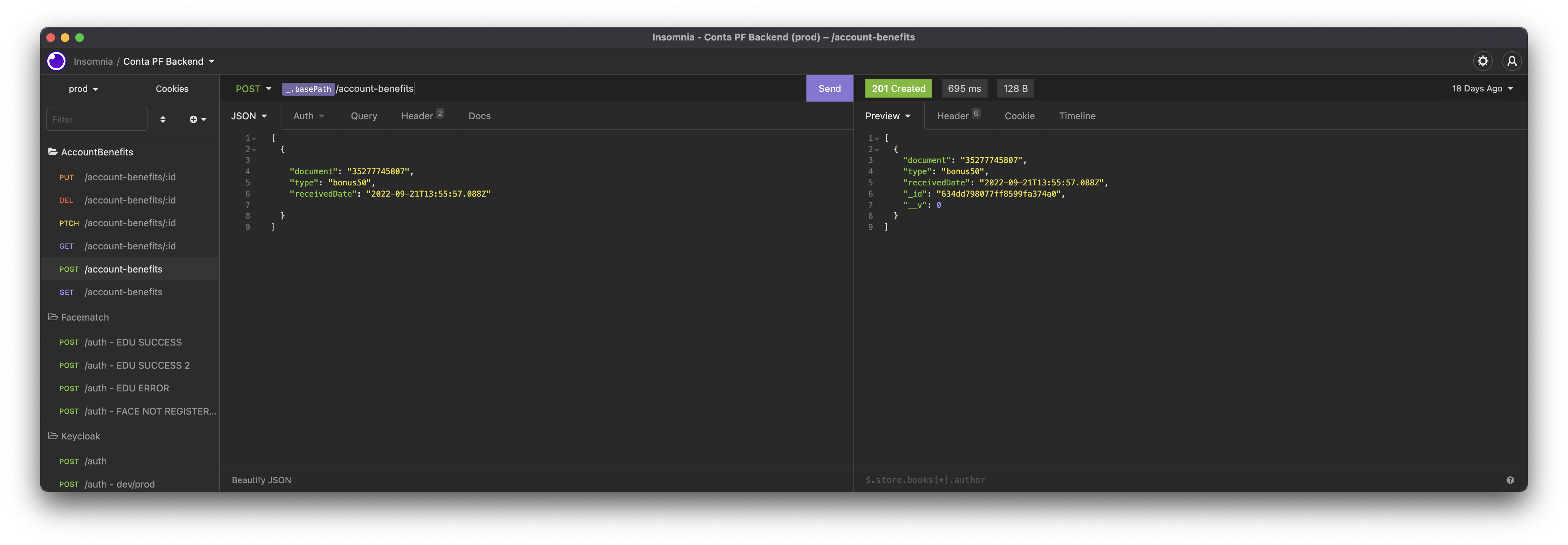Open the prod environment dropdown

[84, 89]
